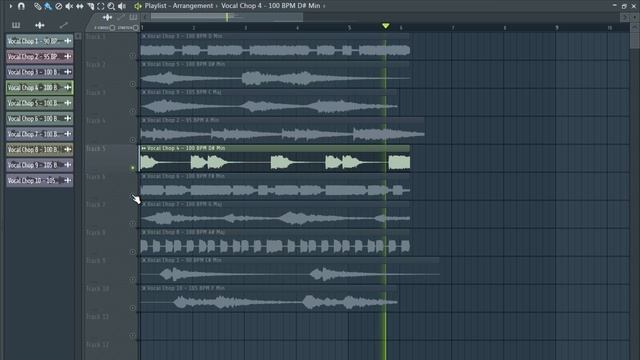640x360 pixels.
Task: Select Vocal Chop 5 in the picker
Action: click(x=40, y=103)
